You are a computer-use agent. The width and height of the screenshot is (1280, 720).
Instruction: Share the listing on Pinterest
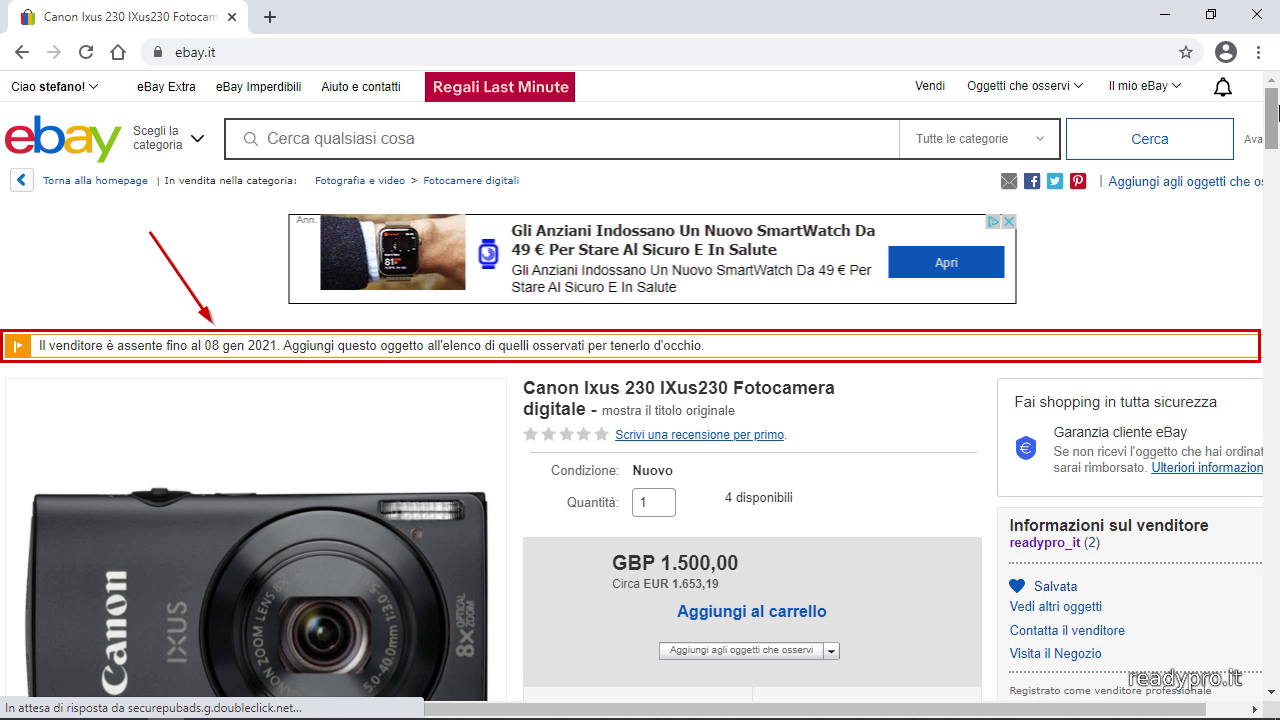[1078, 181]
